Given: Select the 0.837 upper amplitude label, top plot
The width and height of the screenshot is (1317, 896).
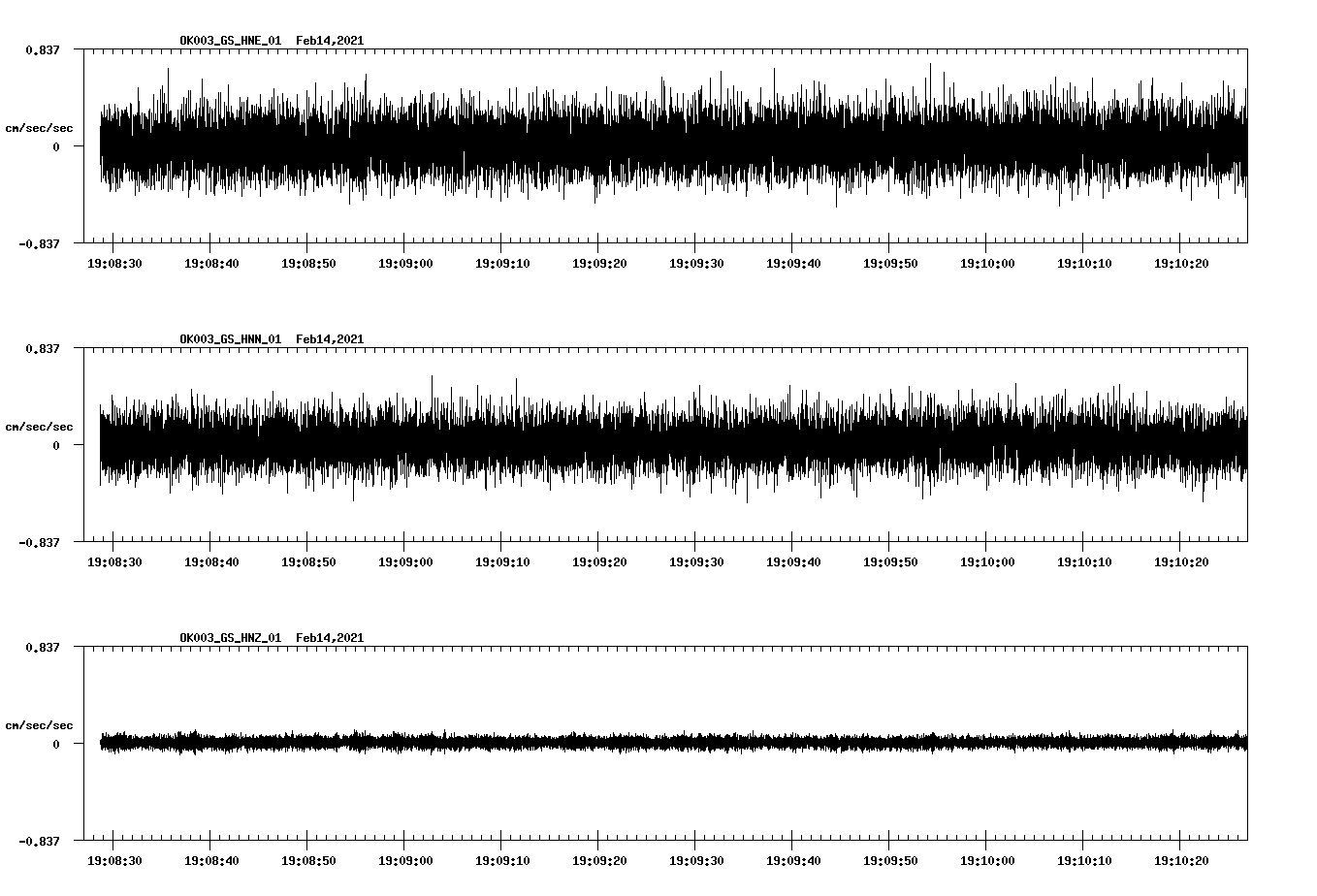Looking at the screenshot, I should click(43, 48).
